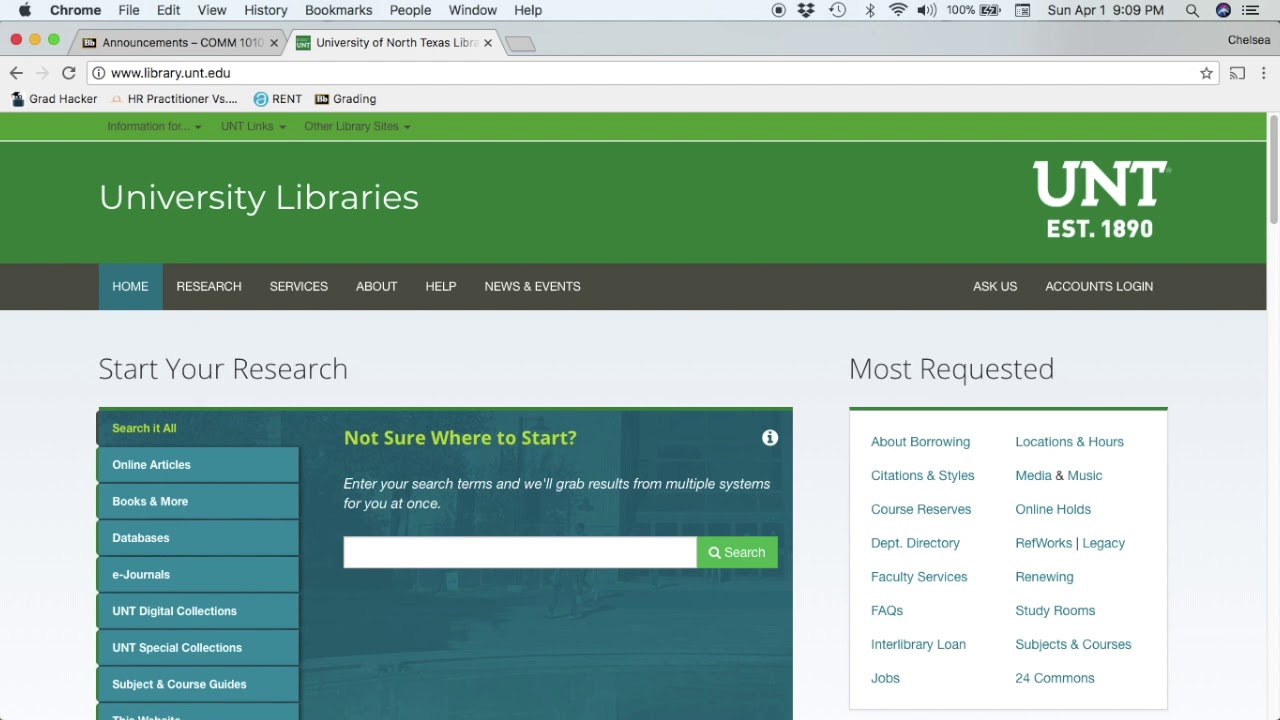1280x720 pixels.
Task: Click the volume speaker icon
Action: click(926, 10)
